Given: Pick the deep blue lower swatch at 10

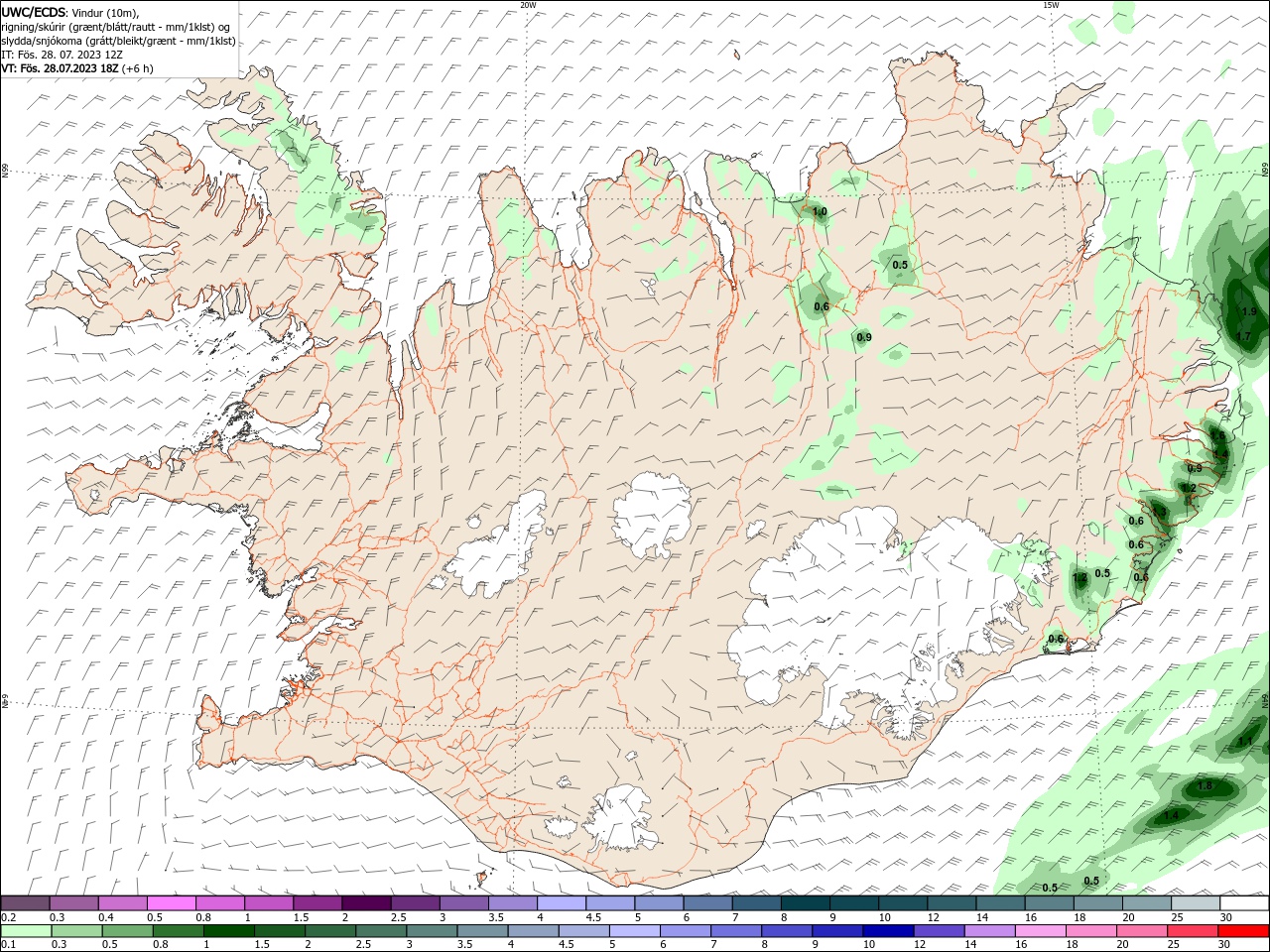Looking at the screenshot, I should point(888,931).
